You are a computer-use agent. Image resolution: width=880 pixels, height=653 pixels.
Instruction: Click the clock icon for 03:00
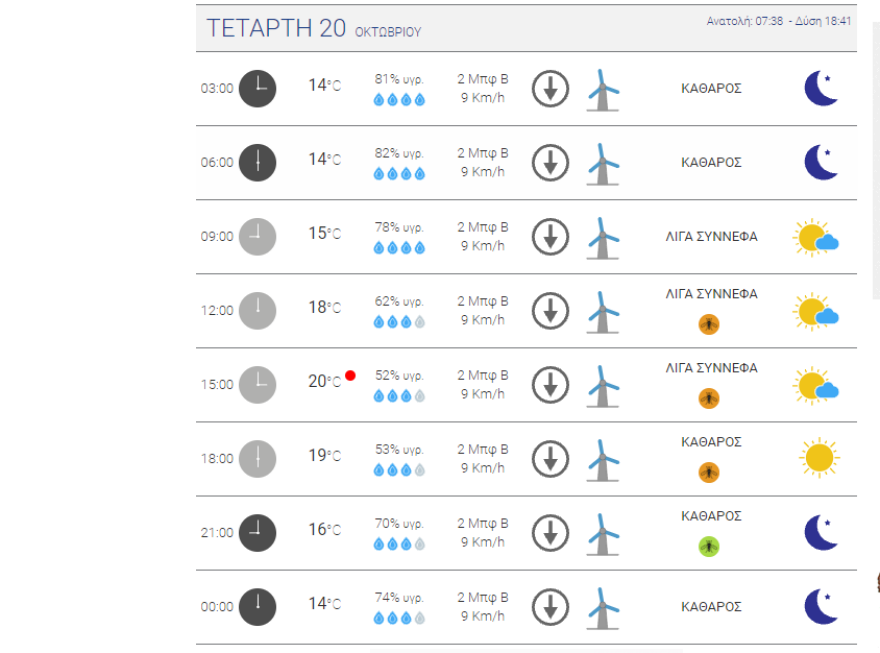coord(258,89)
